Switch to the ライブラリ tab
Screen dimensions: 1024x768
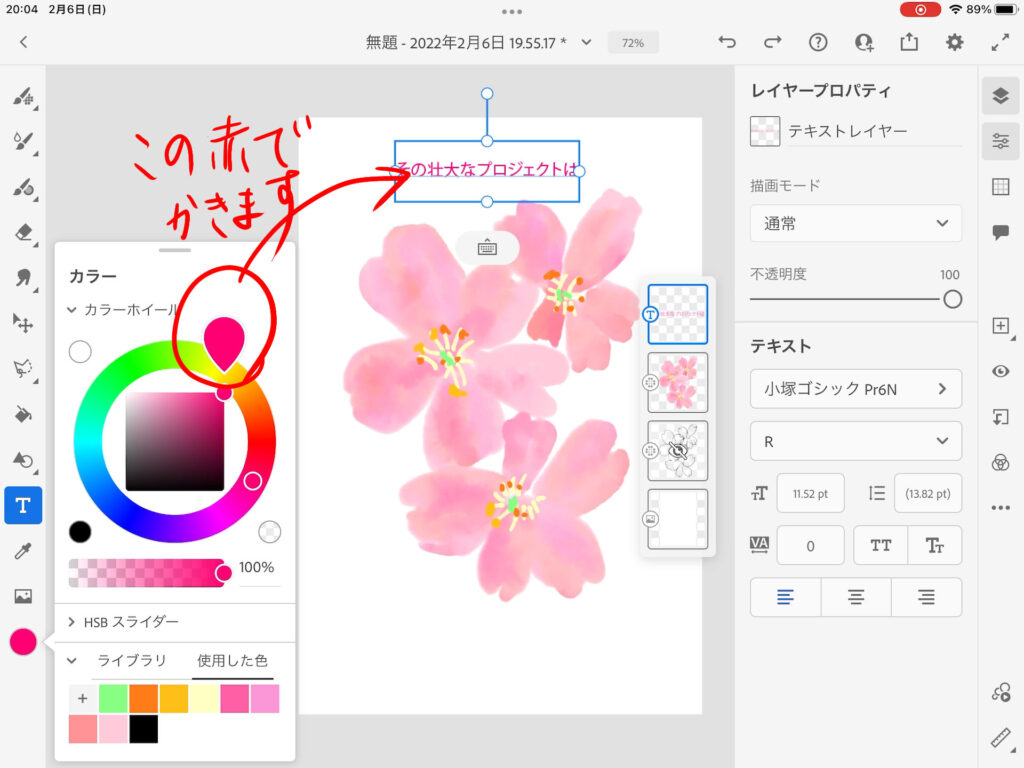point(130,661)
